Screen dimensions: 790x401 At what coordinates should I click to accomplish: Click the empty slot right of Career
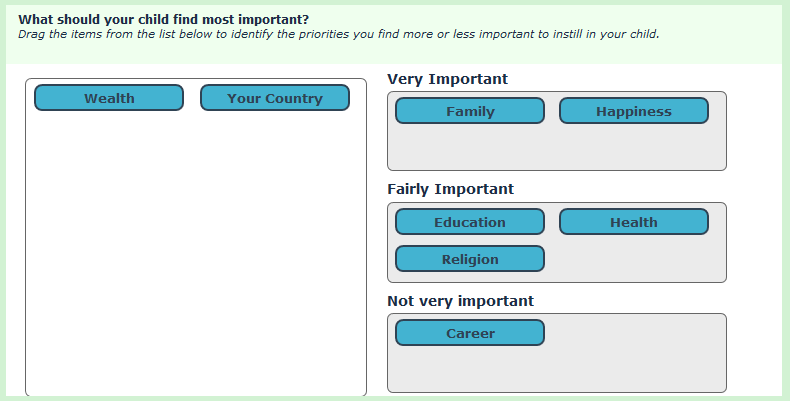(x=634, y=333)
